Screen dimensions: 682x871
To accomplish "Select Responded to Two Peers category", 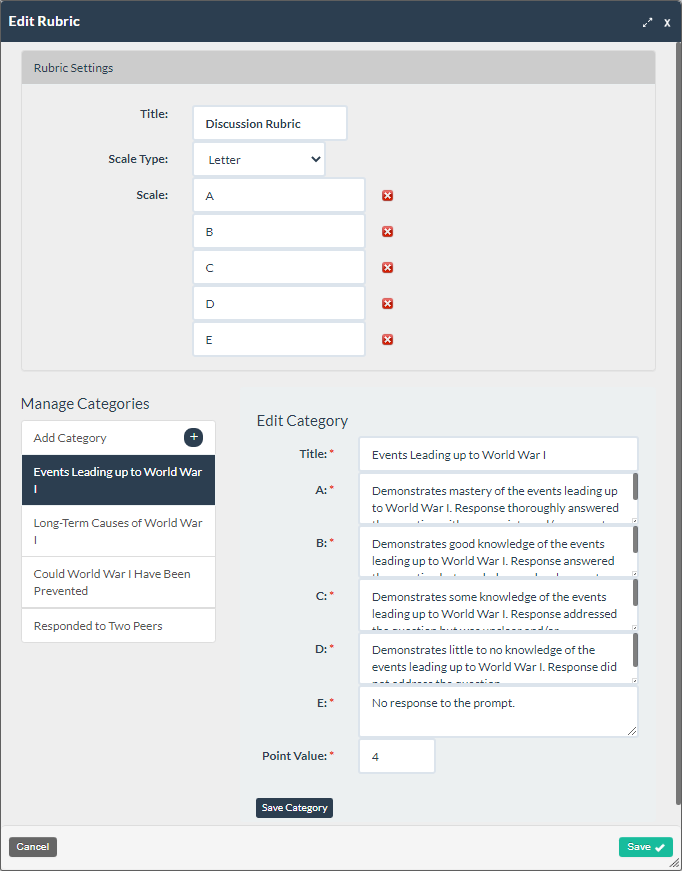I will point(118,625).
